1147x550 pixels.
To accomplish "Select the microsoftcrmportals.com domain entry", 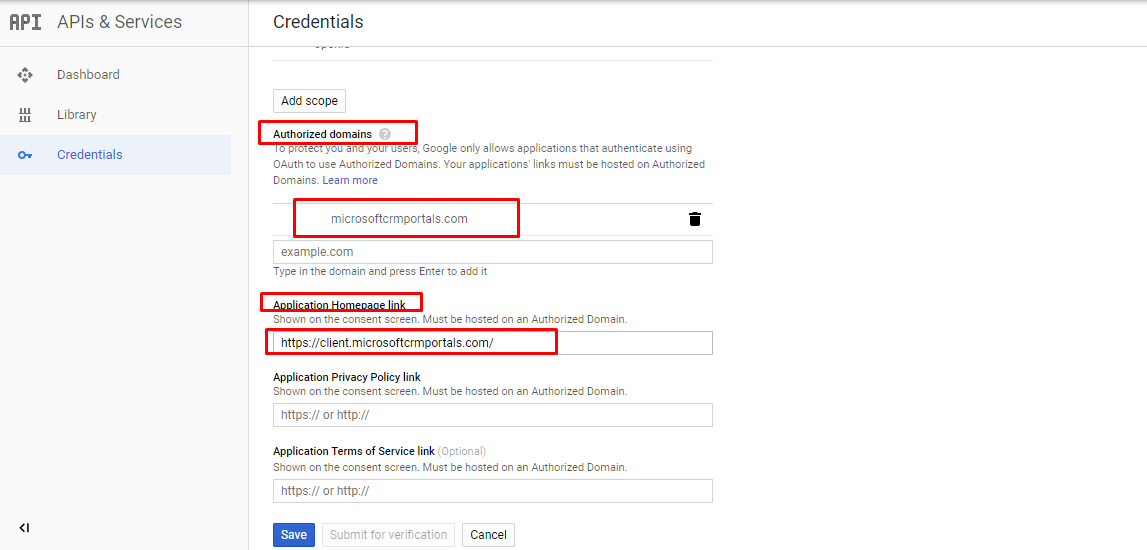I will [399, 219].
